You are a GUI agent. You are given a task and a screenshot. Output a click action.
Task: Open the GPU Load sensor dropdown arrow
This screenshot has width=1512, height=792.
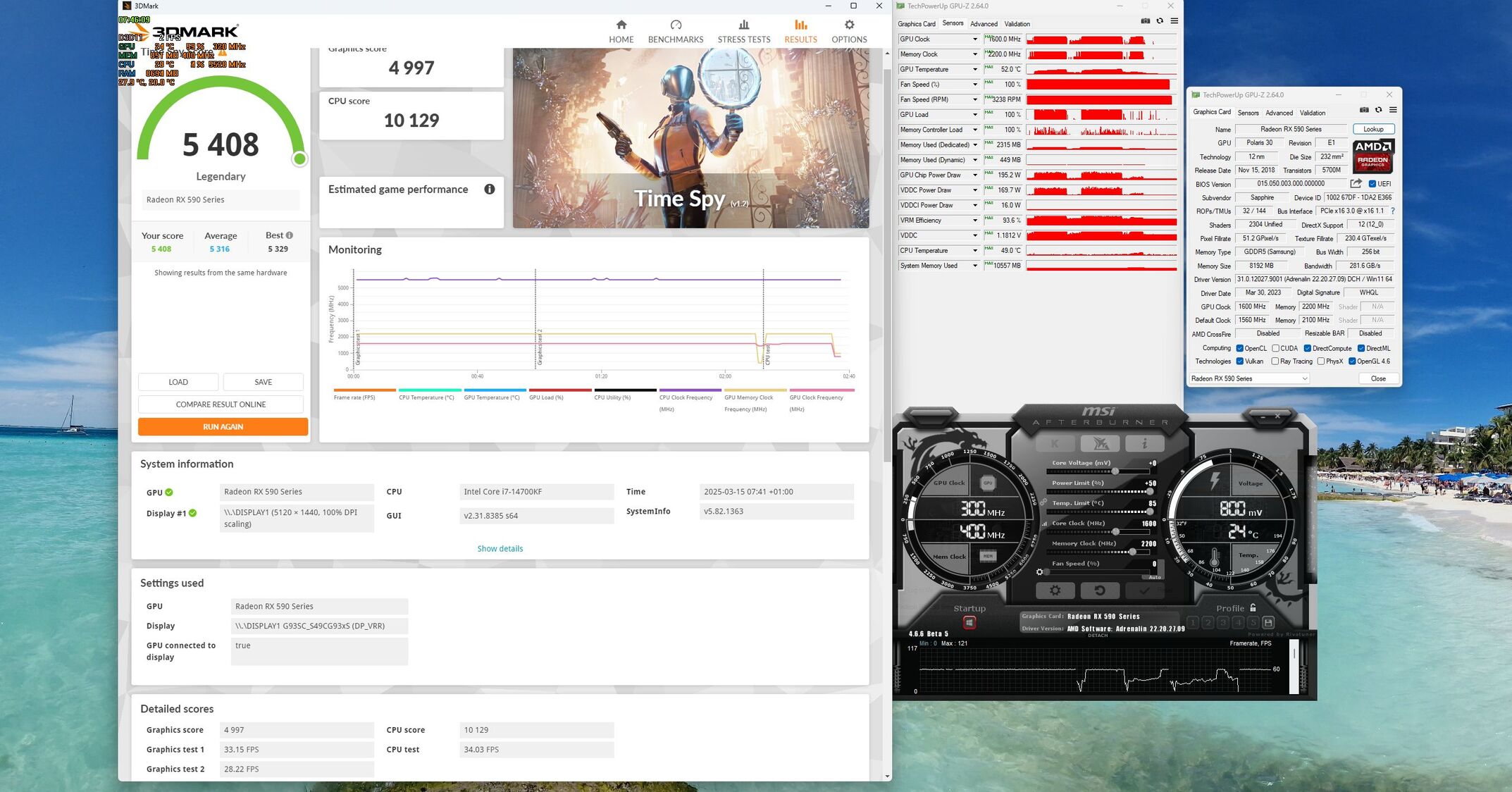[x=975, y=115]
